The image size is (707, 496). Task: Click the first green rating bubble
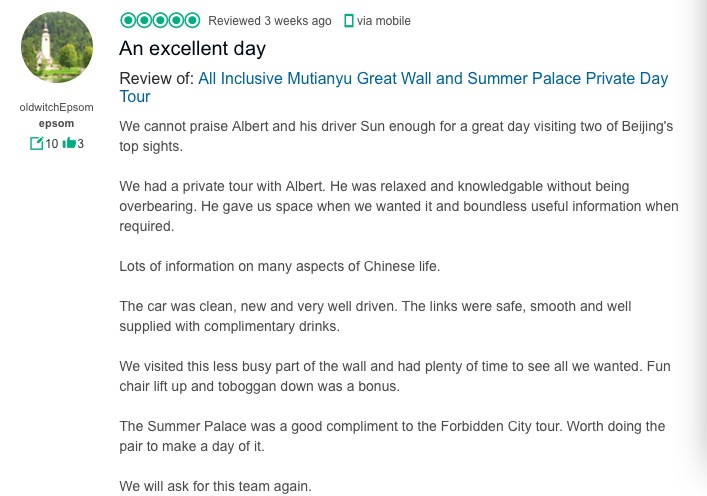pyautogui.click(x=127, y=20)
